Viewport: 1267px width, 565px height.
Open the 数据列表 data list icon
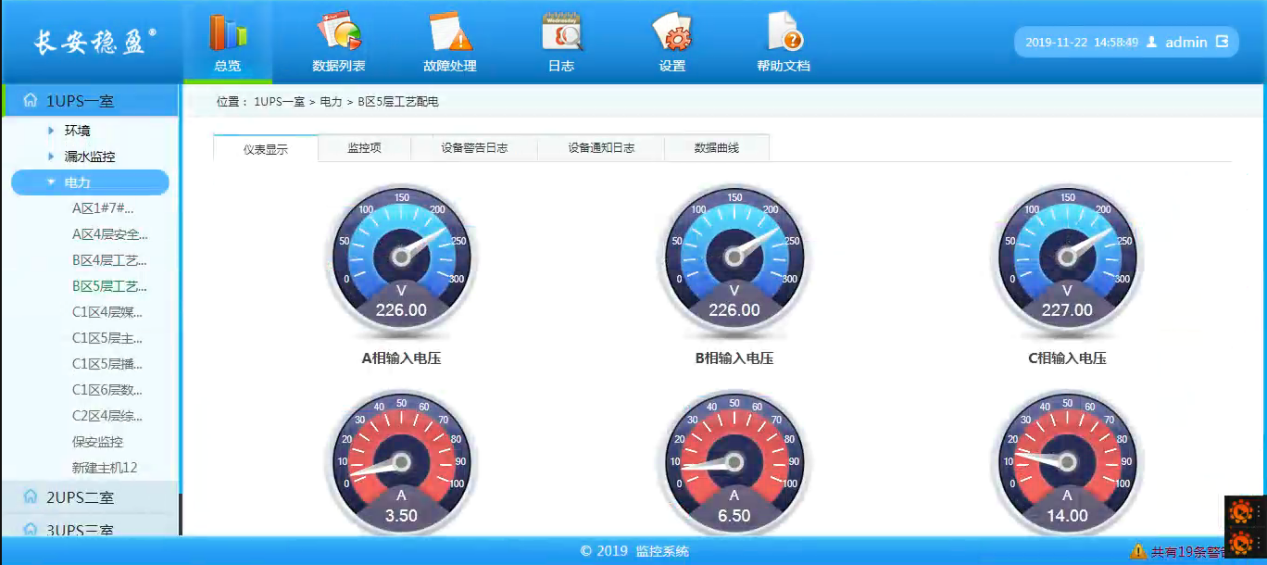click(x=338, y=33)
